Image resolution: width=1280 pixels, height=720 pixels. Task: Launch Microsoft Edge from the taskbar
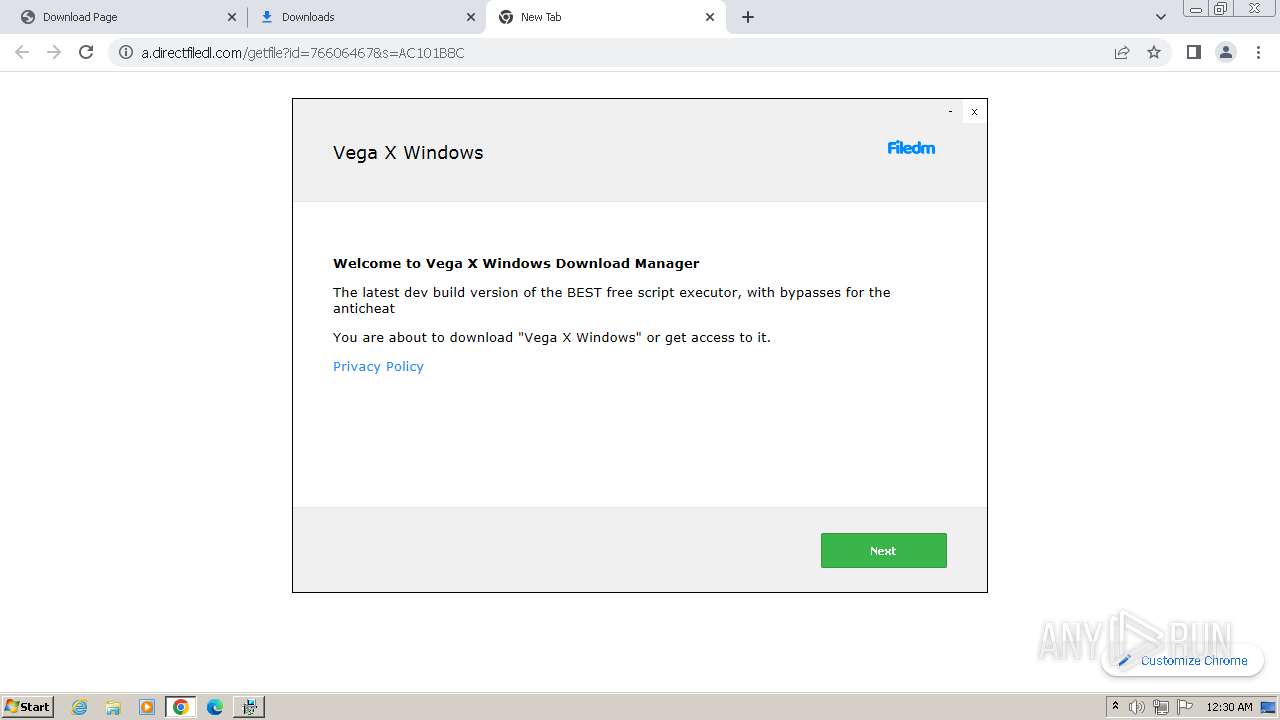click(214, 707)
